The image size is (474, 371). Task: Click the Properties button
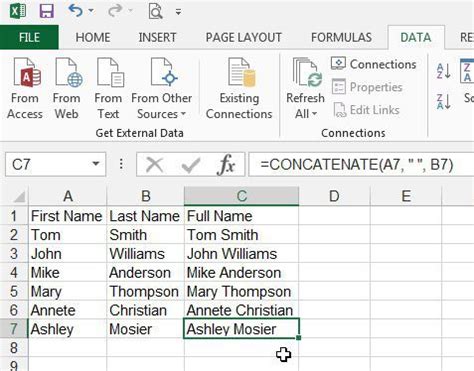367,87
